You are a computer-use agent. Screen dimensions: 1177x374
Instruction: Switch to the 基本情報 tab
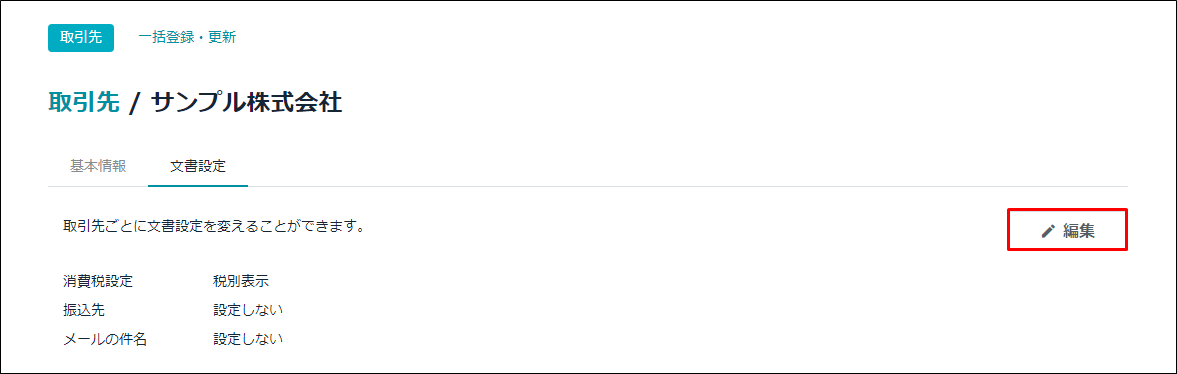pyautogui.click(x=98, y=167)
